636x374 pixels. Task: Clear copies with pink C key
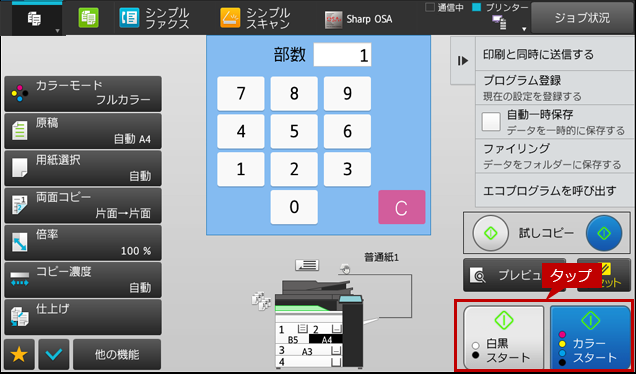[x=402, y=207]
